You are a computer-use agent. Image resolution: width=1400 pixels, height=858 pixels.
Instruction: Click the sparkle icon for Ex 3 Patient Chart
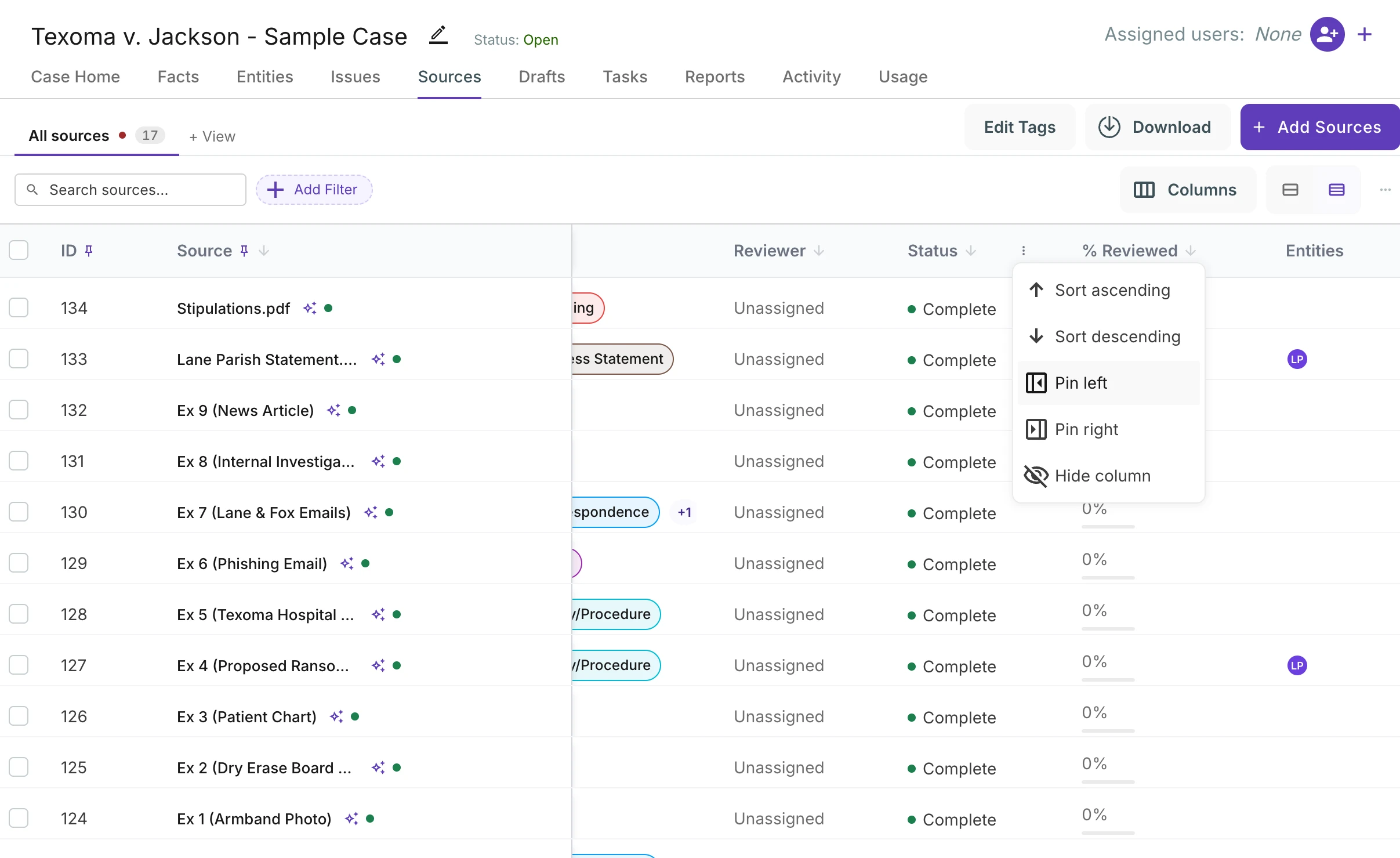tap(336, 716)
